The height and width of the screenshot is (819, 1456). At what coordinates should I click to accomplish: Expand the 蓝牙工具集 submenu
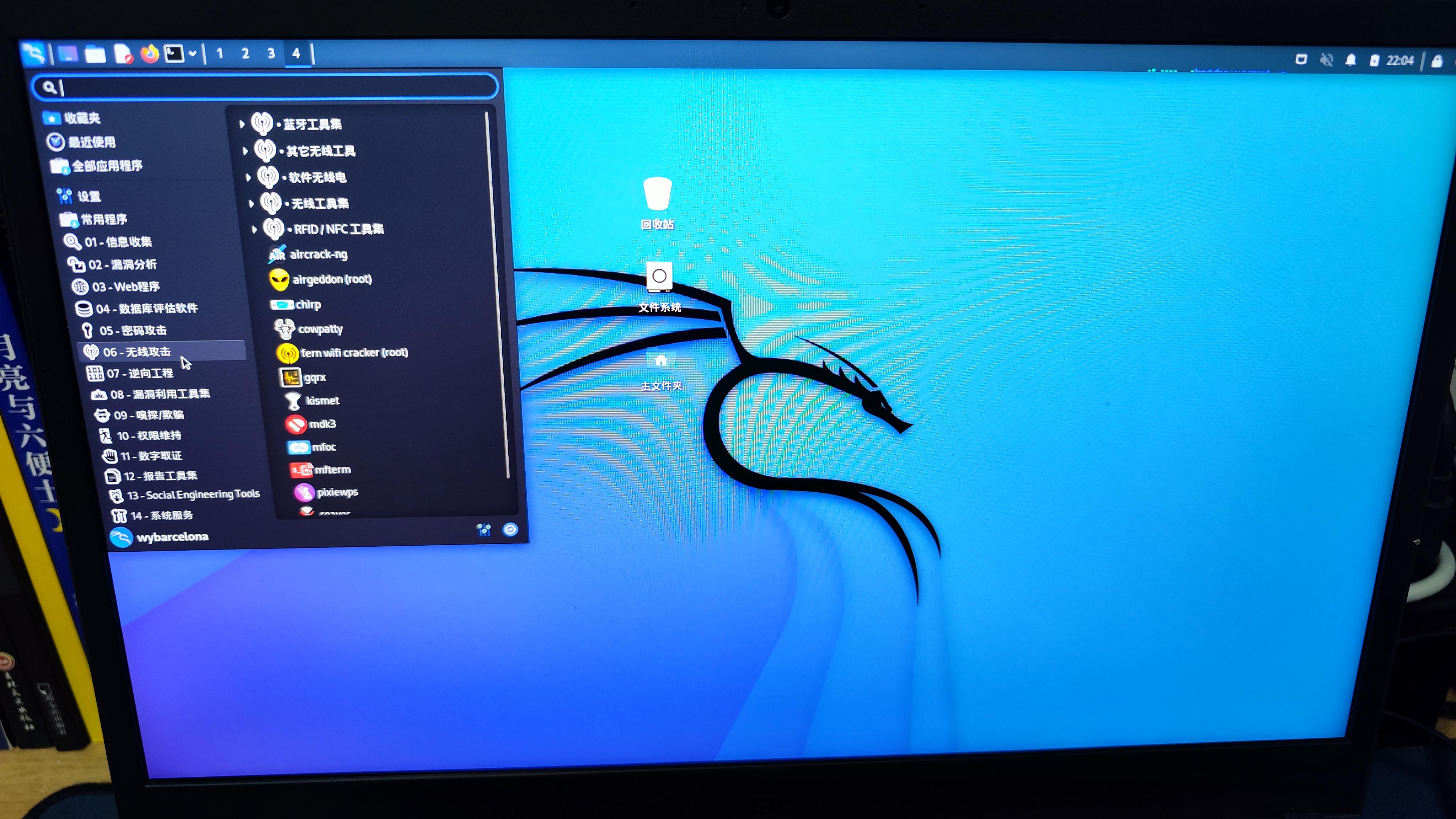pyautogui.click(x=314, y=124)
